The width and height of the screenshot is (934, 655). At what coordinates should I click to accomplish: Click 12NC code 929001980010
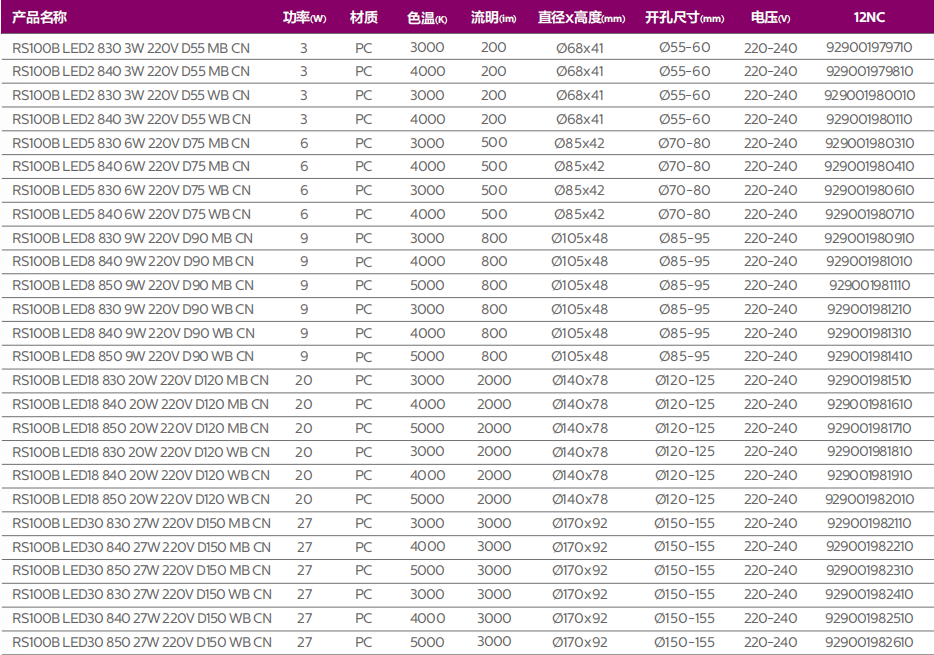[x=869, y=95]
